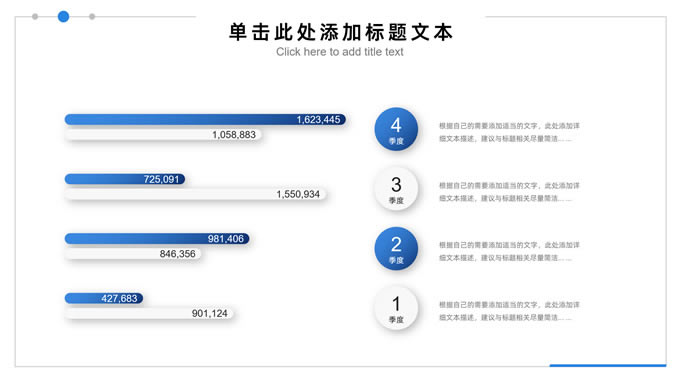
Task: Select the white bar labeled 846,356
Action: (133, 253)
